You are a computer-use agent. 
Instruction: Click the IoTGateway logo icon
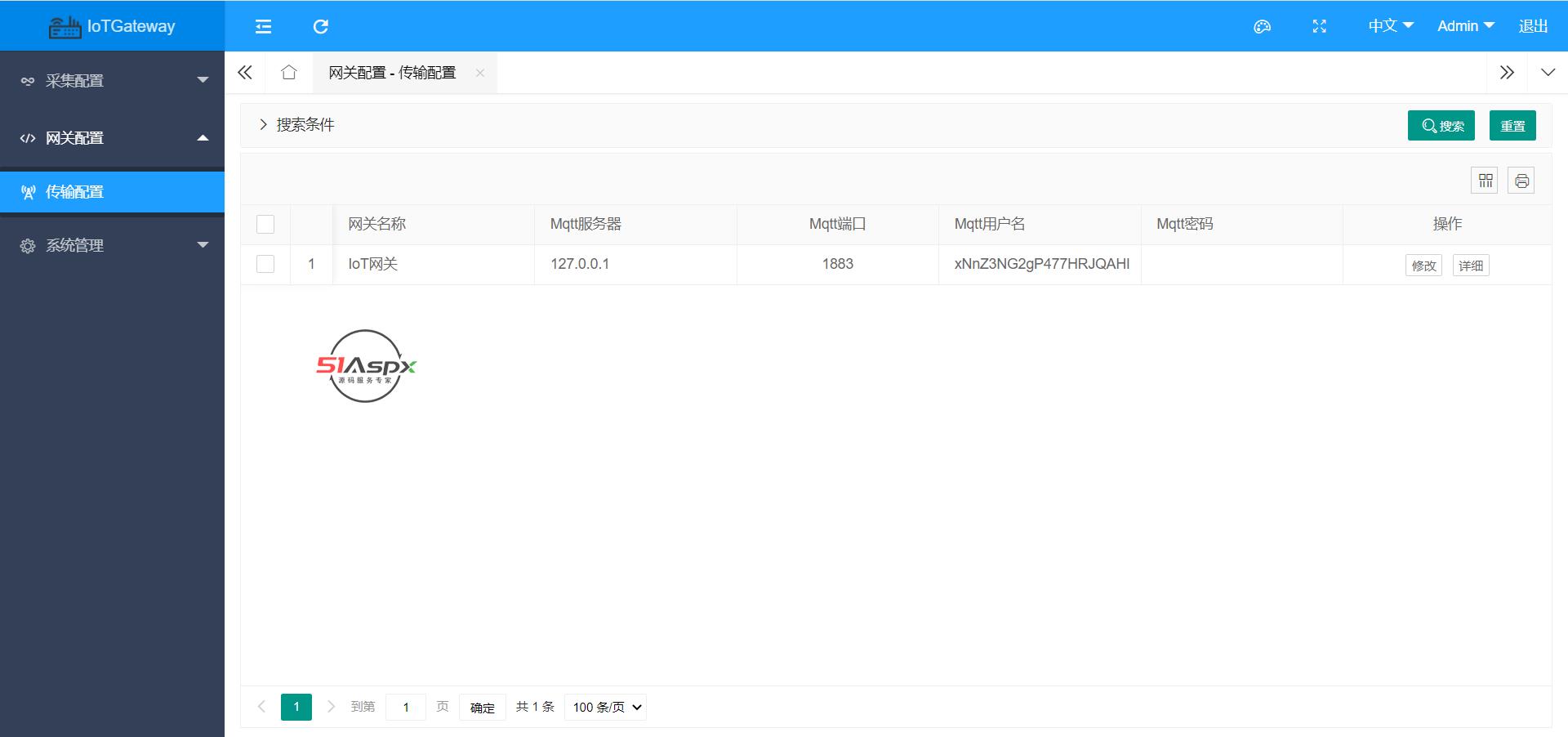pyautogui.click(x=65, y=26)
